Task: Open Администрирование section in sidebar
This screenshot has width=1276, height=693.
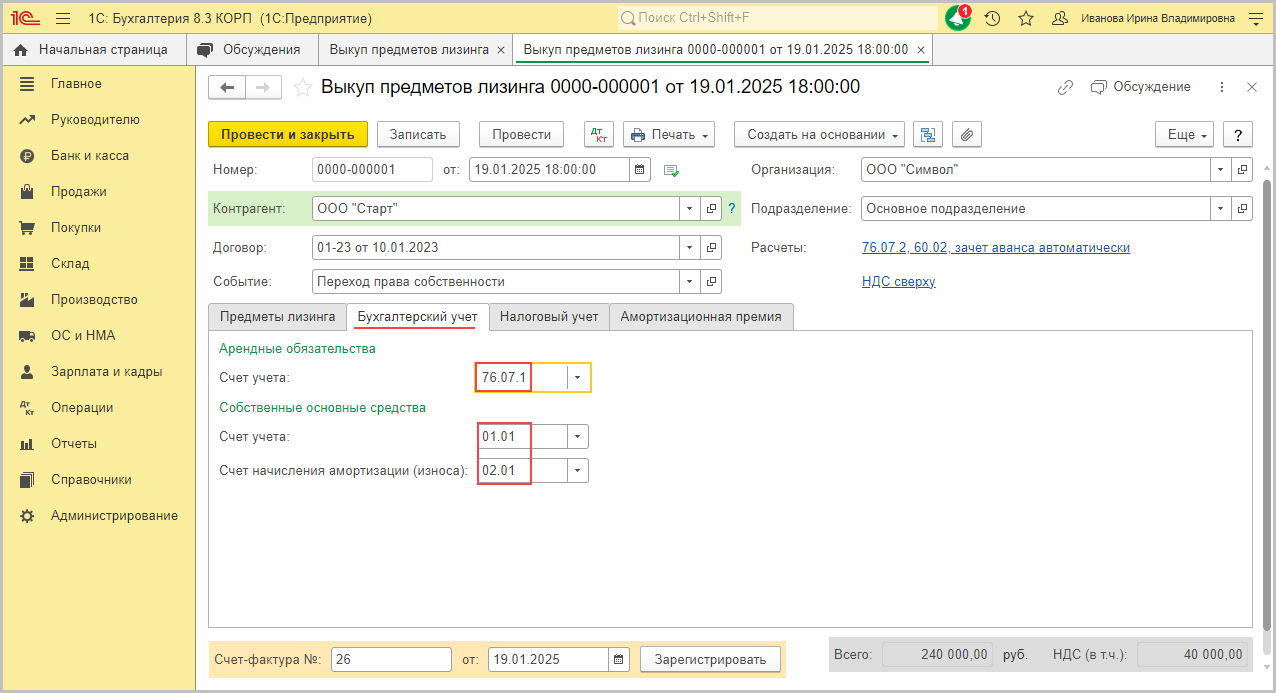Action: 114,516
